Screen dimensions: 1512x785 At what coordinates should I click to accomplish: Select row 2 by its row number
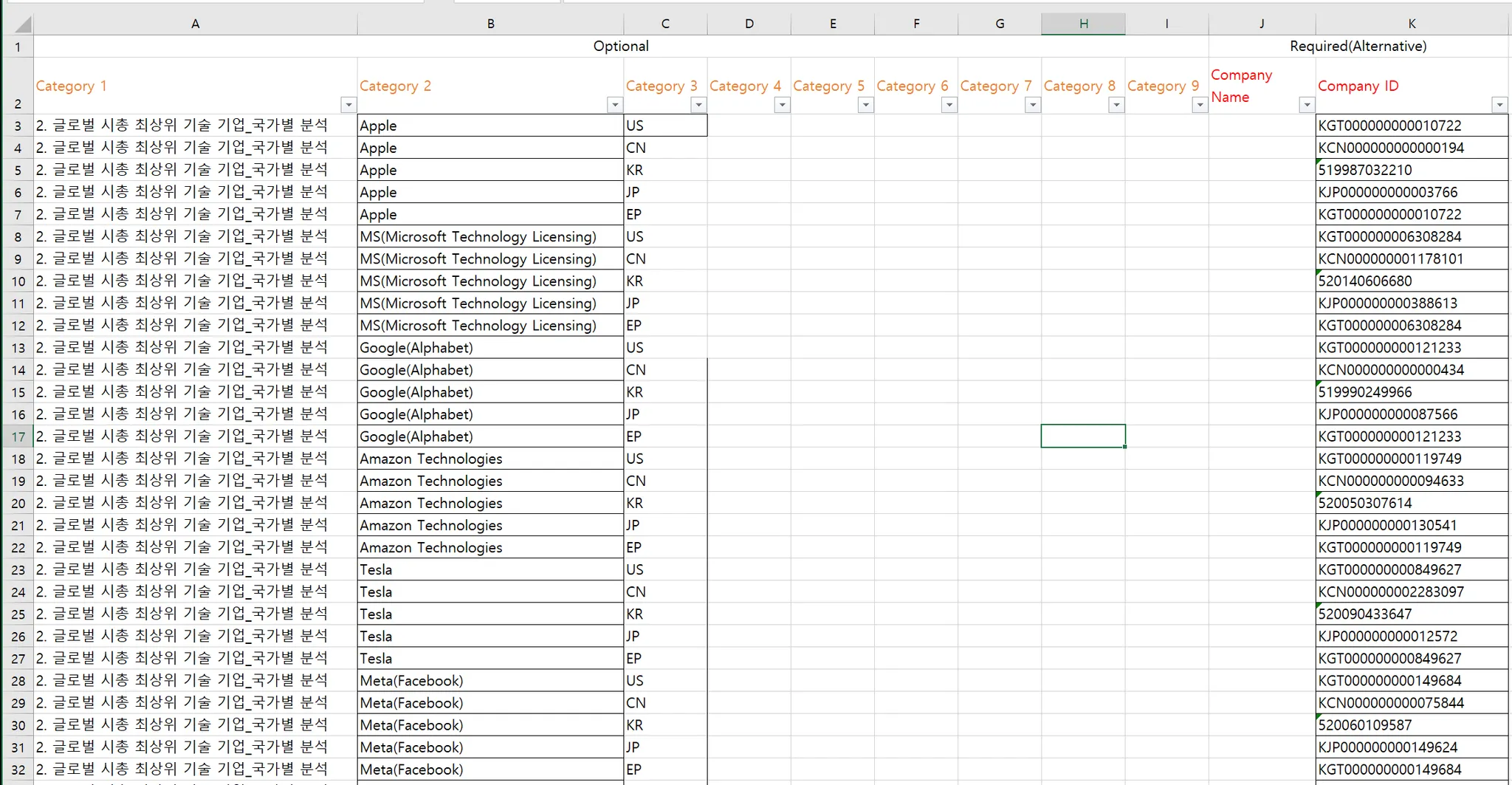click(18, 86)
